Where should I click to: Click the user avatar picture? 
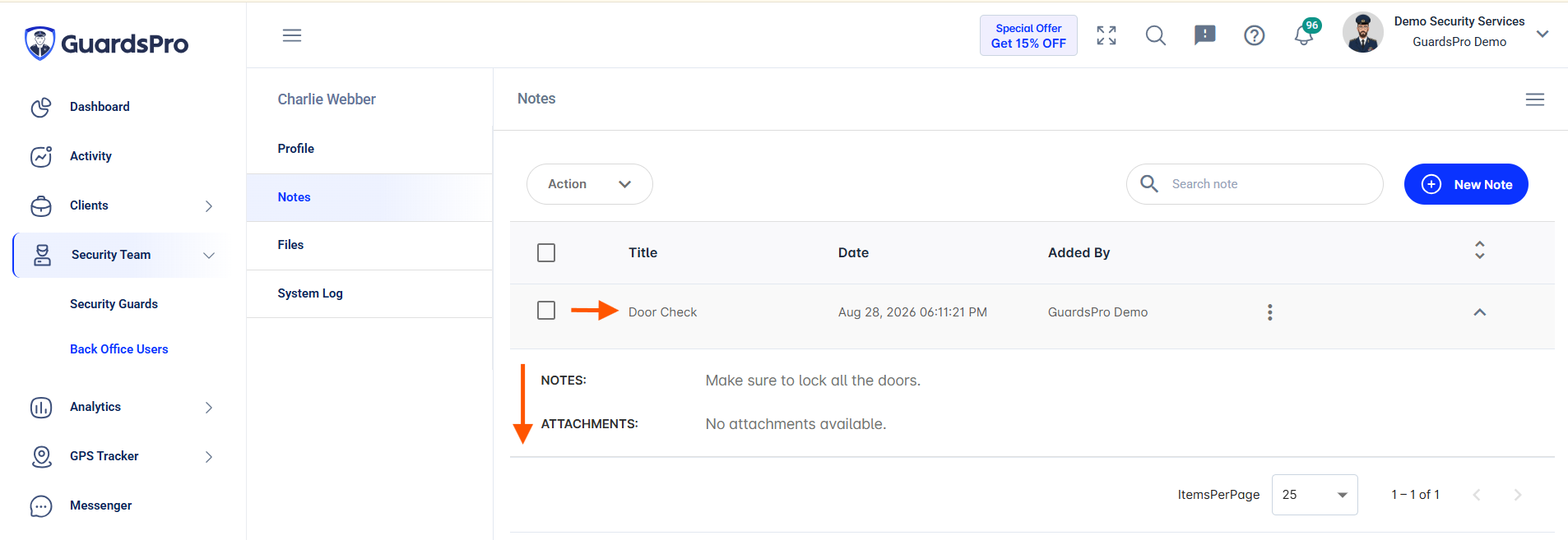point(1363,33)
